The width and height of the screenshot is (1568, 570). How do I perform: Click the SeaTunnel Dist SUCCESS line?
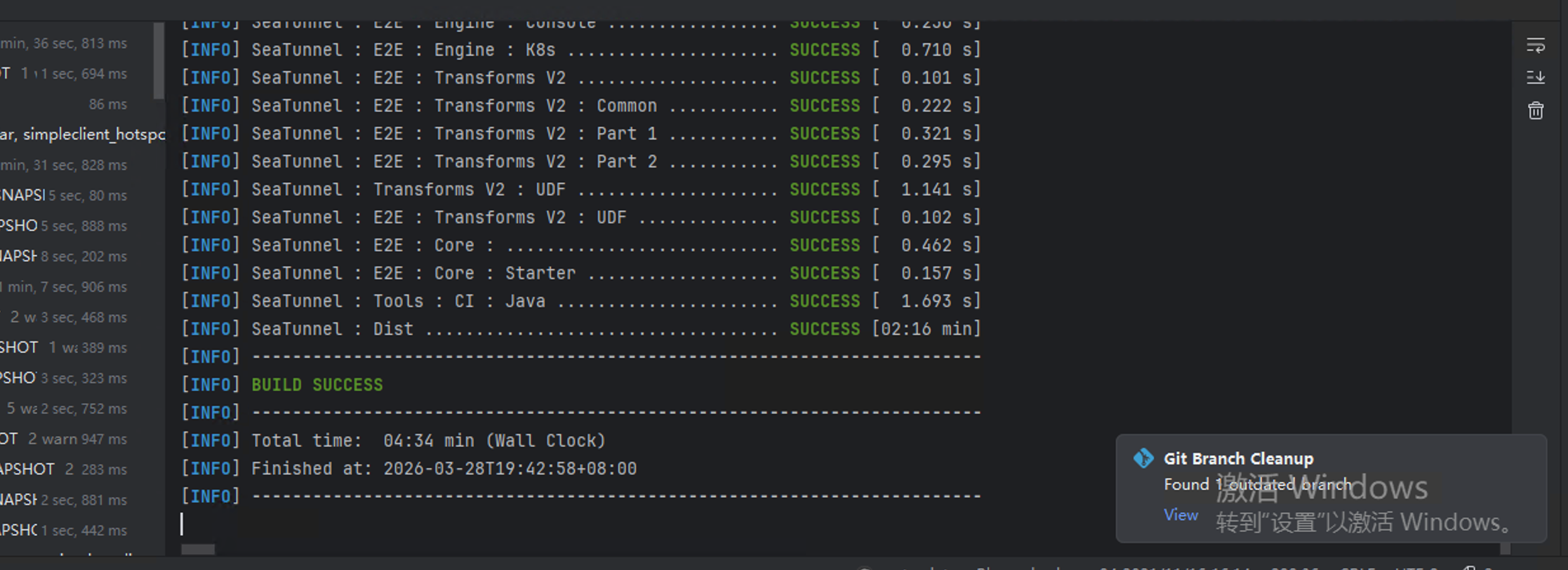tap(581, 329)
